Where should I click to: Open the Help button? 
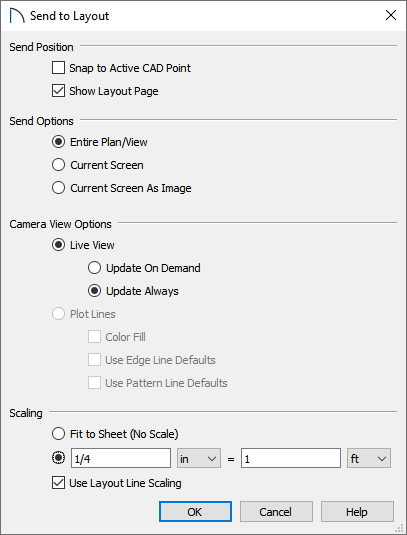357,511
